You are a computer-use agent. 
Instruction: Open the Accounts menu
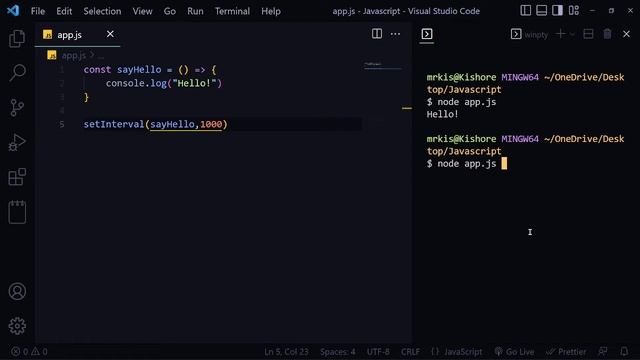point(17,291)
